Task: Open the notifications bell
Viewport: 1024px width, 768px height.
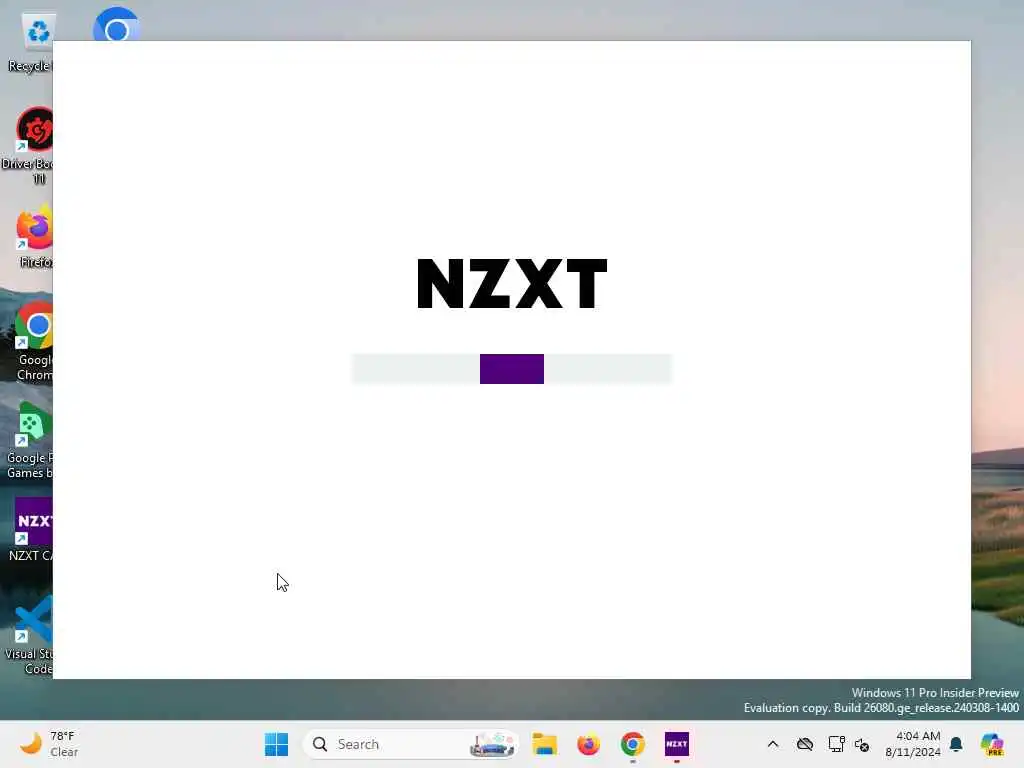Action: (956, 744)
